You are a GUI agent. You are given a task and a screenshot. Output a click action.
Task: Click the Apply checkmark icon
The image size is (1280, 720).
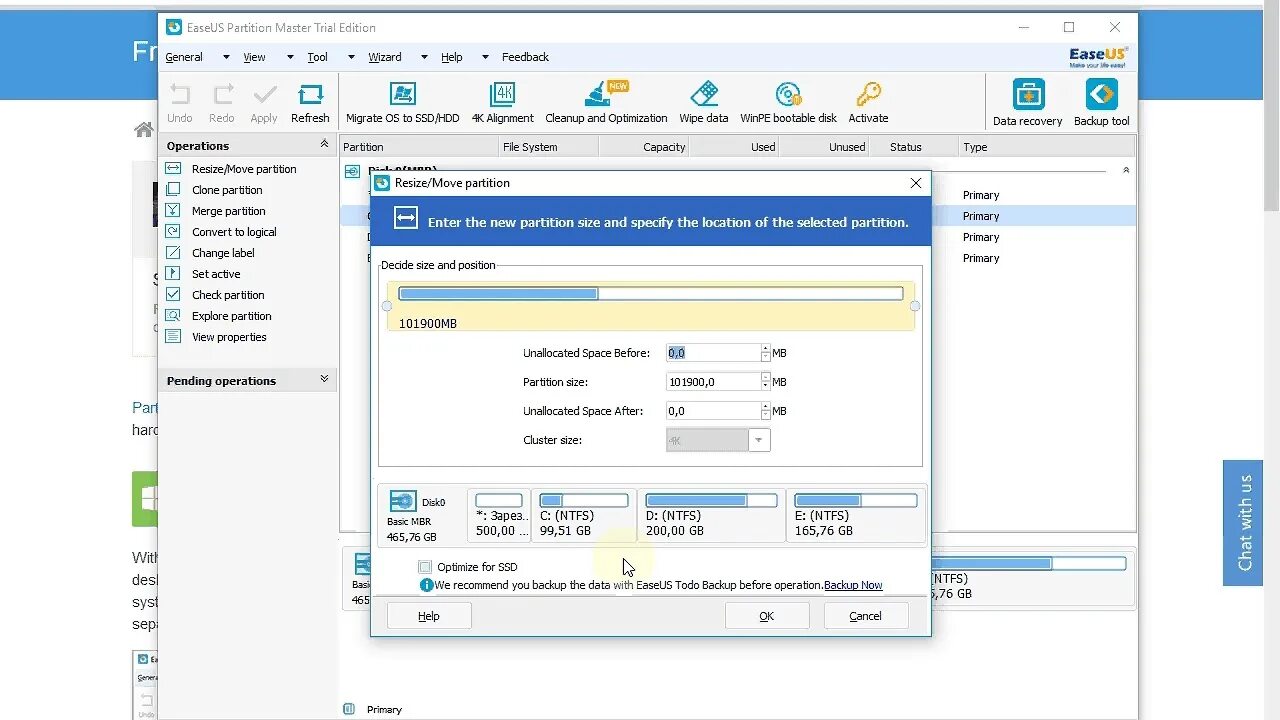264,103
